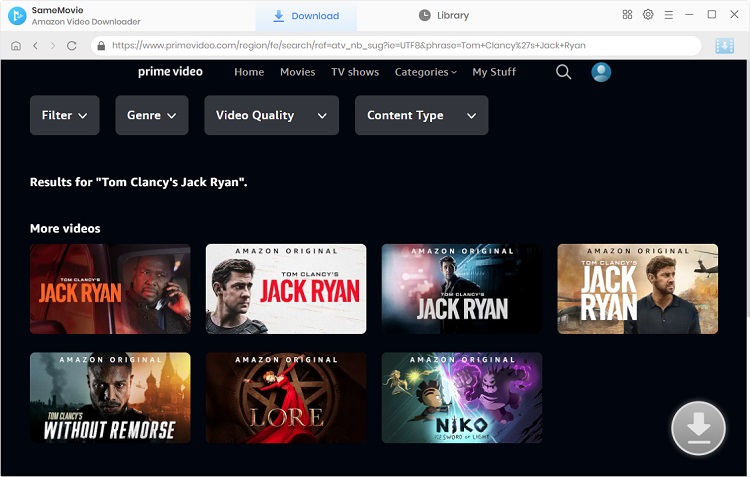Screen dimensions: 750x477
Task: Switch to the Library tab
Action: (444, 15)
